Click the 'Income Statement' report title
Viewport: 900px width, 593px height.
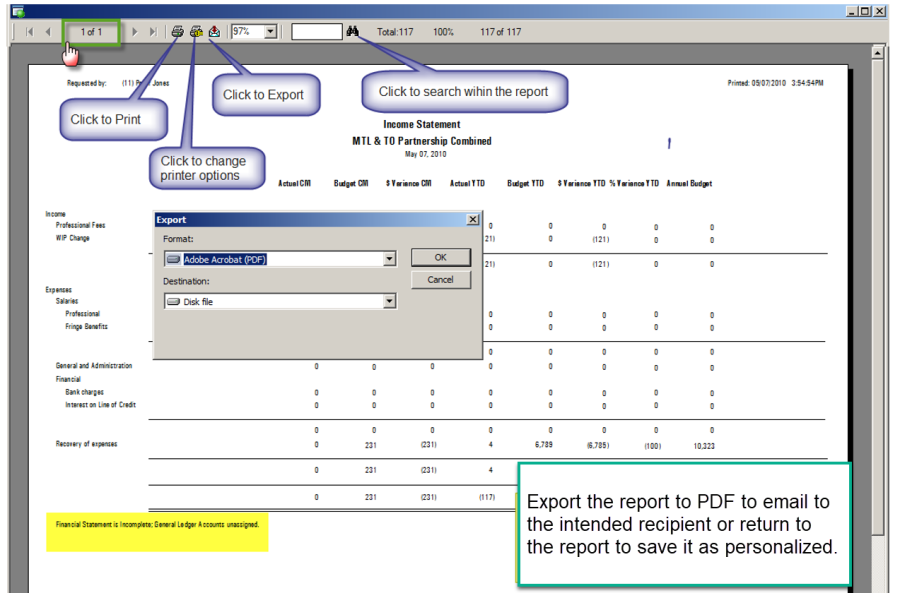422,124
